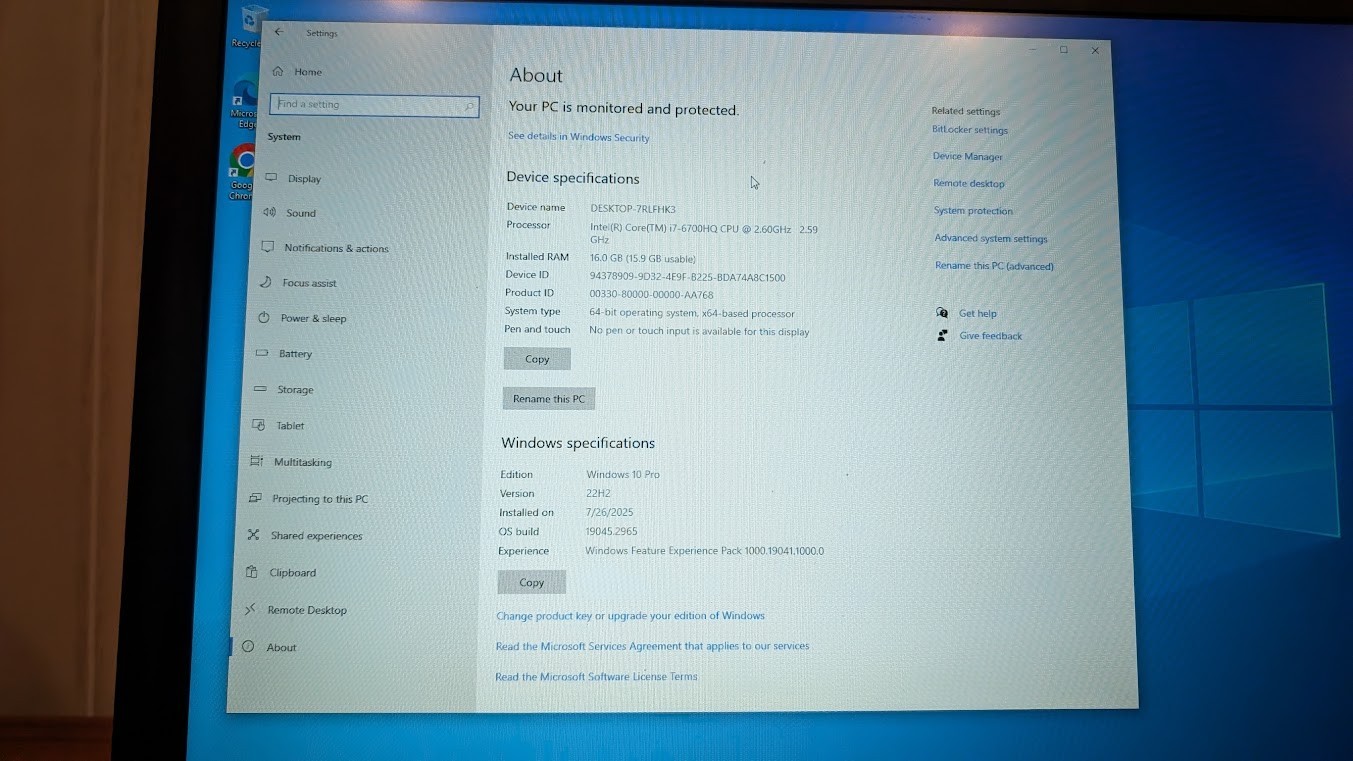Open Notifications & actions page
Image resolution: width=1353 pixels, height=761 pixels.
point(336,248)
